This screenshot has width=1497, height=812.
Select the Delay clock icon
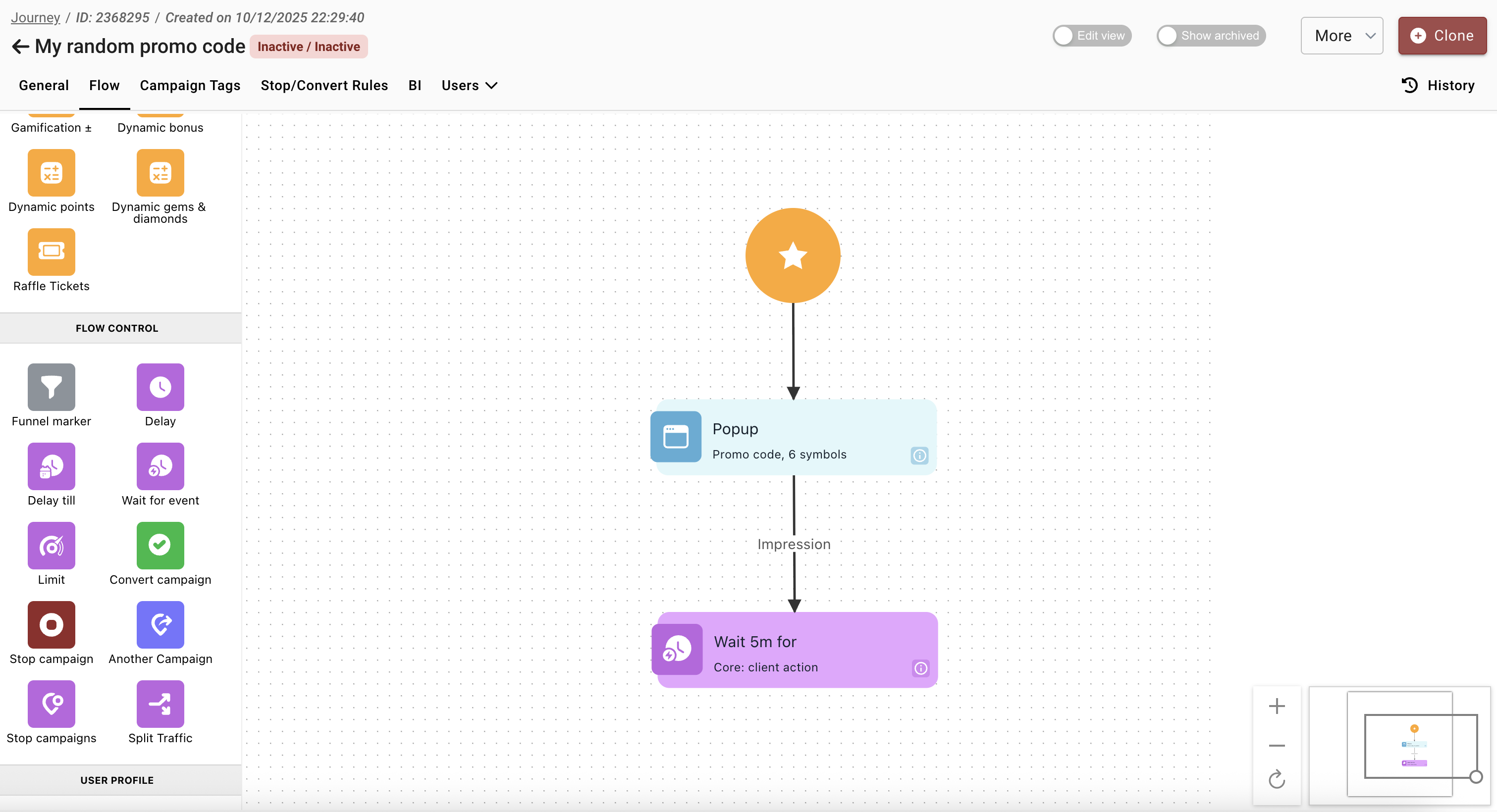pyautogui.click(x=160, y=387)
